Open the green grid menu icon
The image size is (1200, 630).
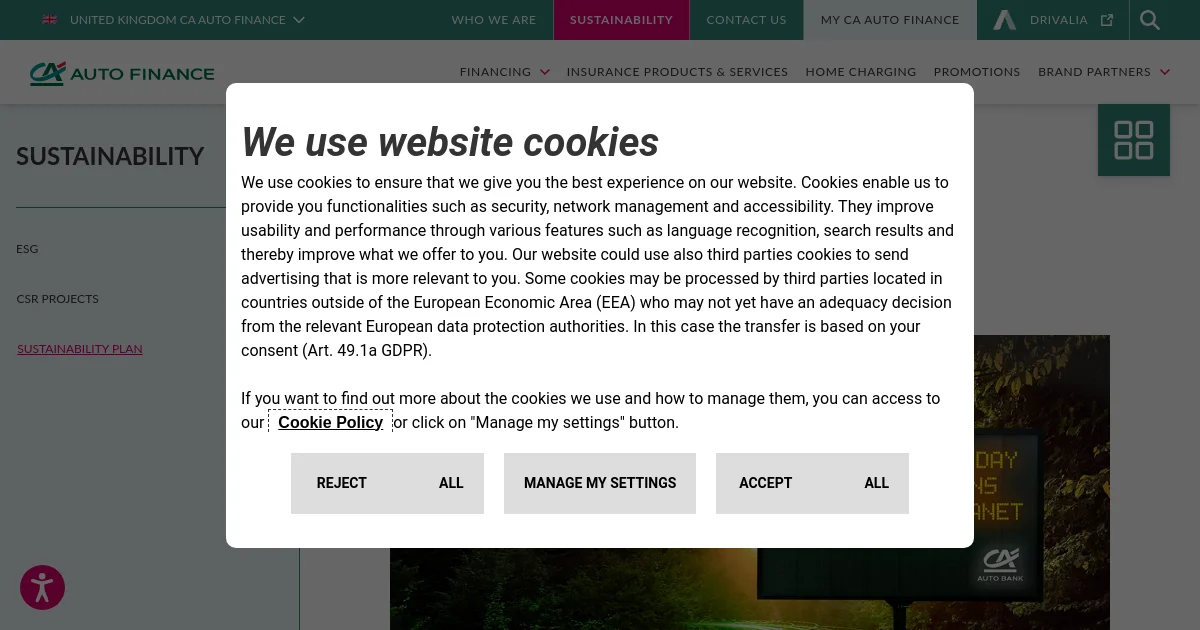1134,140
